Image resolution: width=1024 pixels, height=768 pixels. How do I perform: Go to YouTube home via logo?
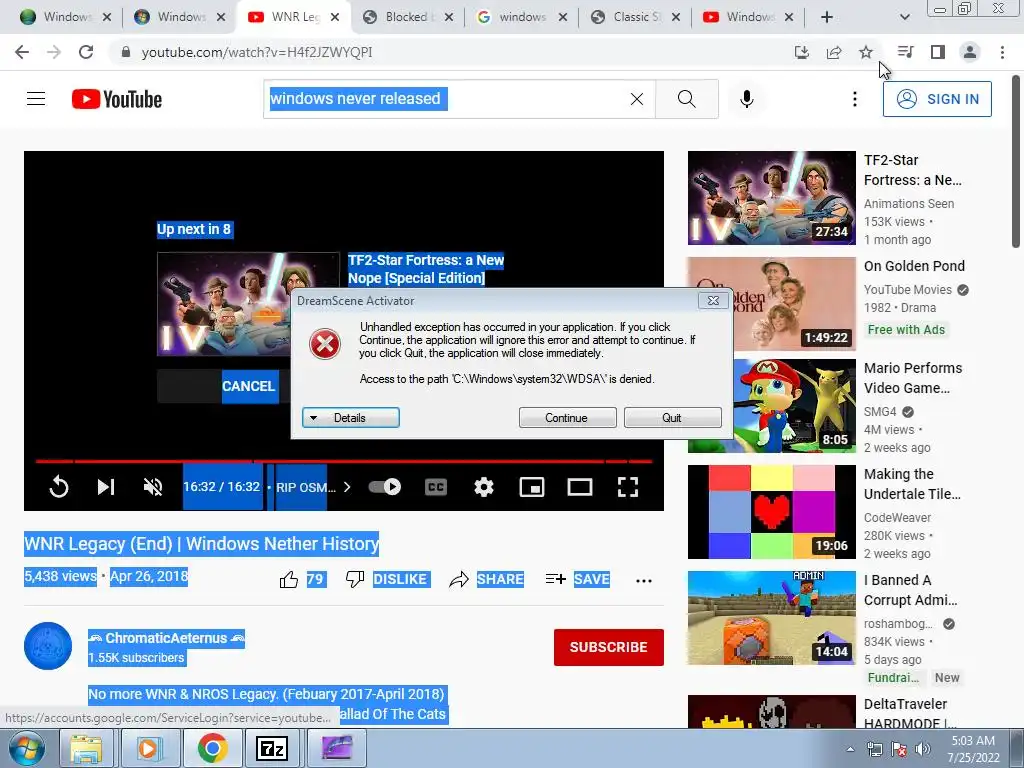(117, 99)
